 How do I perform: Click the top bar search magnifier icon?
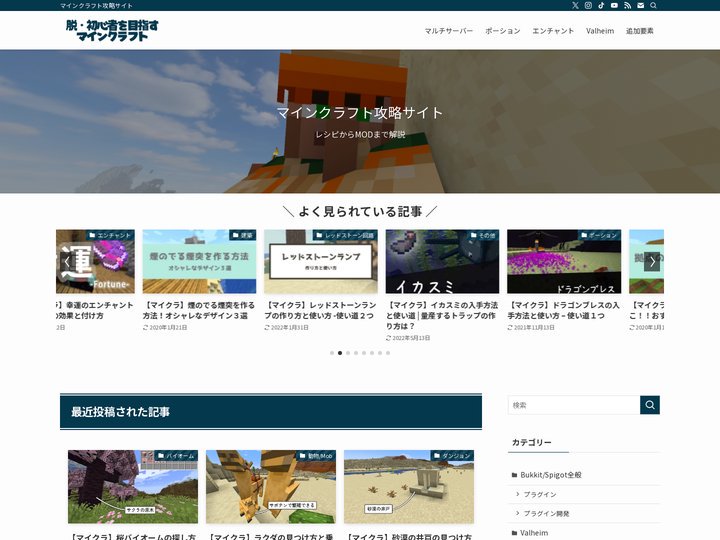click(653, 6)
